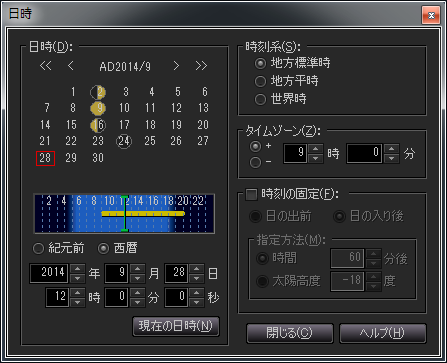Increase year value with up spinner
The height and width of the screenshot is (363, 447).
[x=78, y=269]
